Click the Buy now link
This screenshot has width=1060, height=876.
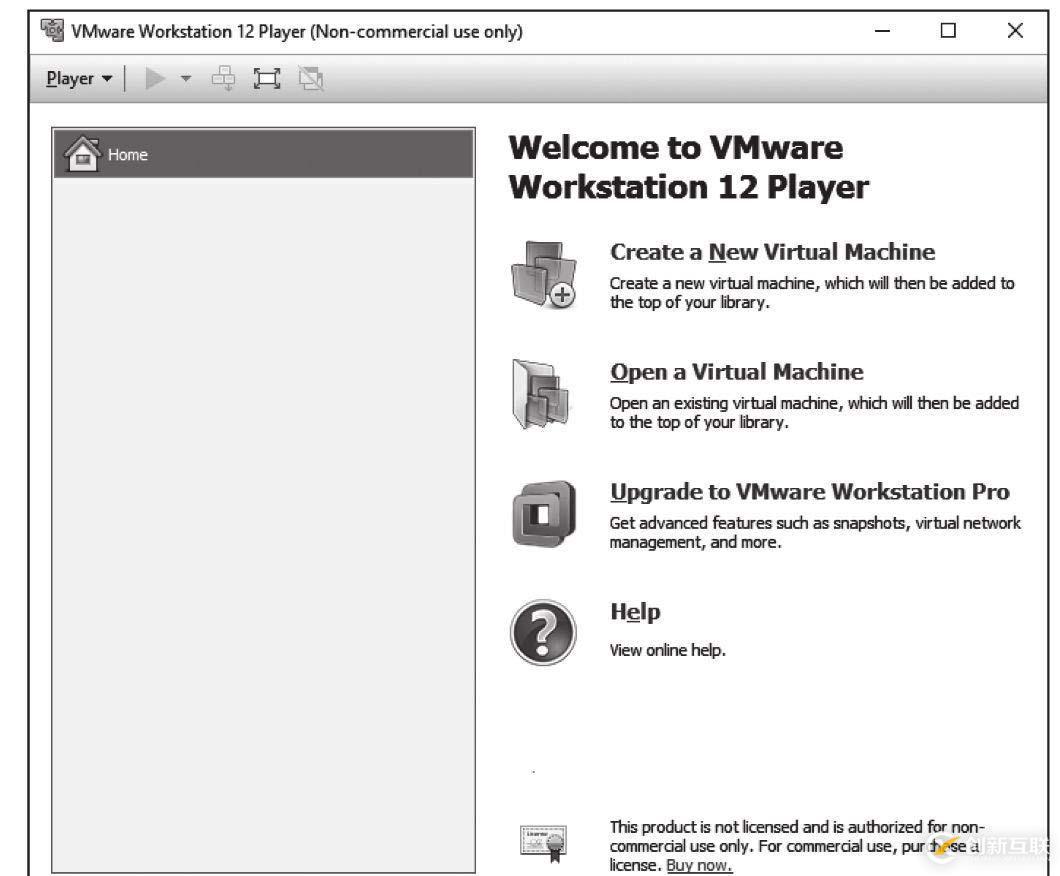click(x=699, y=865)
